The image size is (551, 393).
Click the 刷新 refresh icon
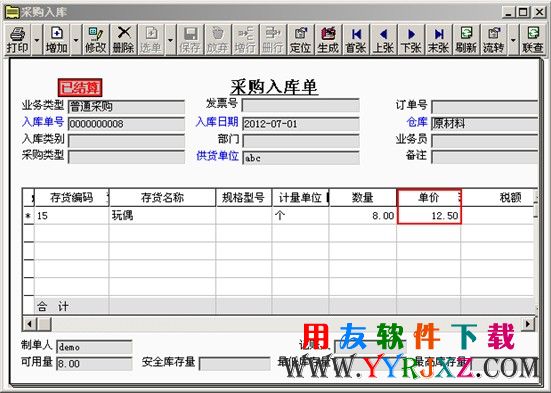pos(466,40)
